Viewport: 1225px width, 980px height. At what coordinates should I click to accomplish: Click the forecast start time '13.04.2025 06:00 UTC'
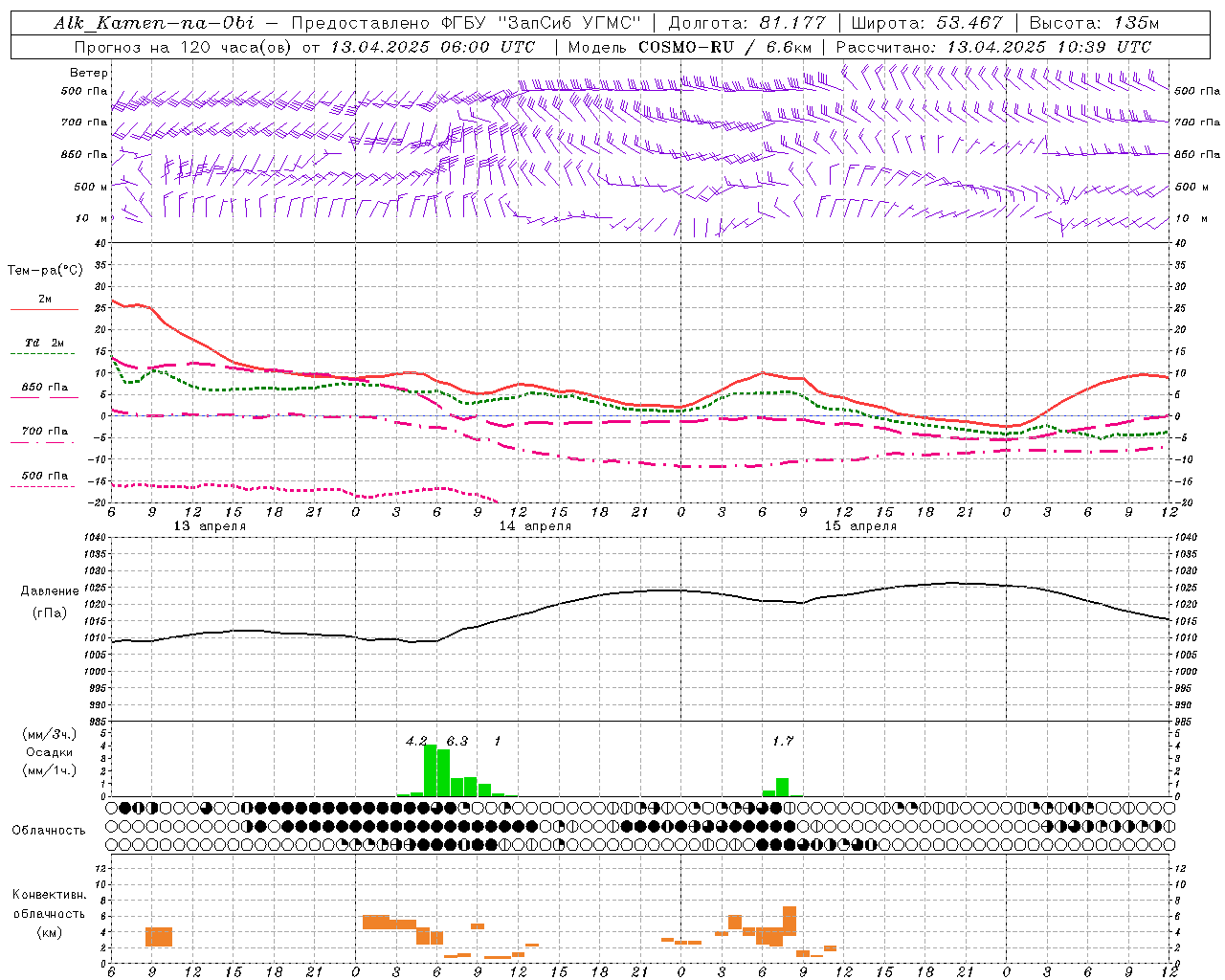pyautogui.click(x=432, y=47)
